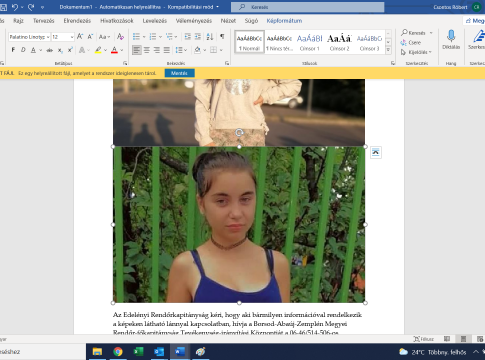Save the document via floppy icon

pyautogui.click(x=3, y=7)
